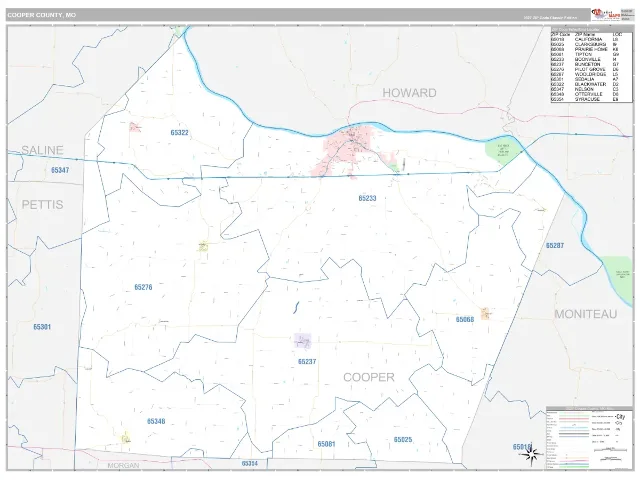Click the compass rose near the legend
This screenshot has width=640, height=480.
point(531,454)
